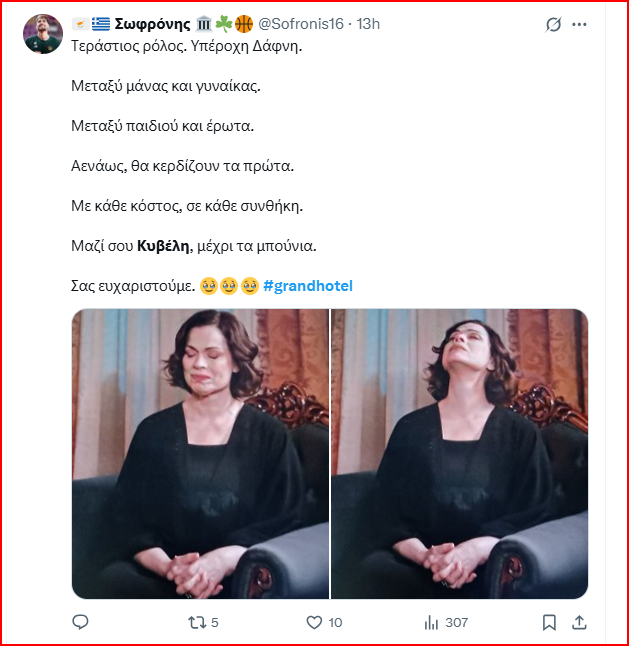629x646 pixels.
Task: Open view analytics bar-chart icon
Action: click(x=431, y=622)
